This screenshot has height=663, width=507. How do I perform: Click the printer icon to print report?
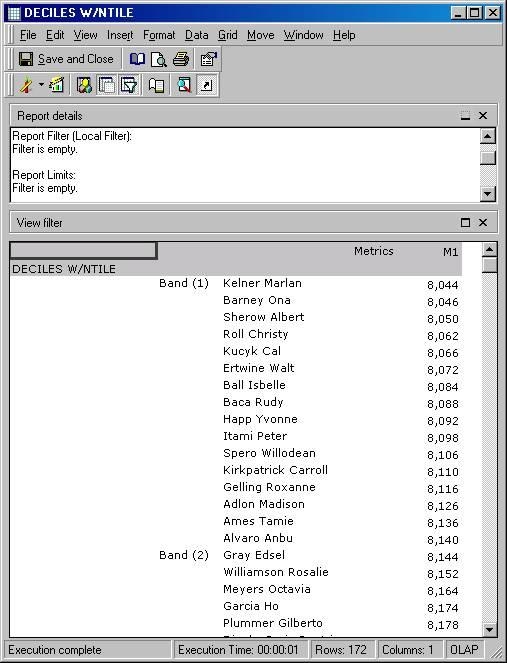click(x=181, y=59)
